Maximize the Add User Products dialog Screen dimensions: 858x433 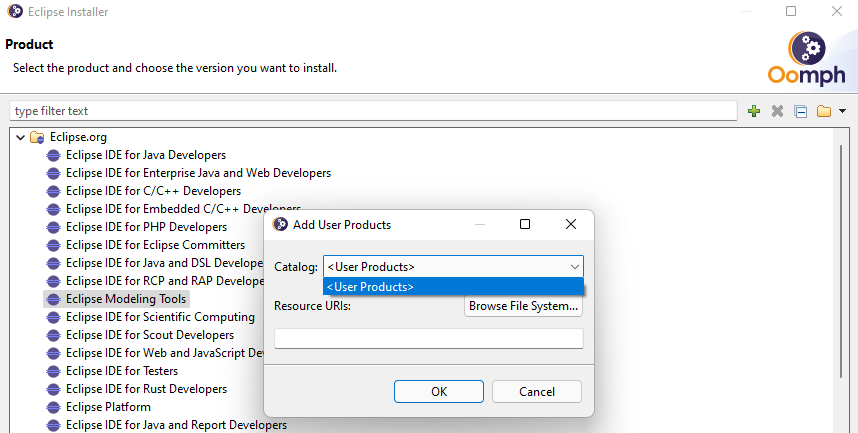[525, 224]
